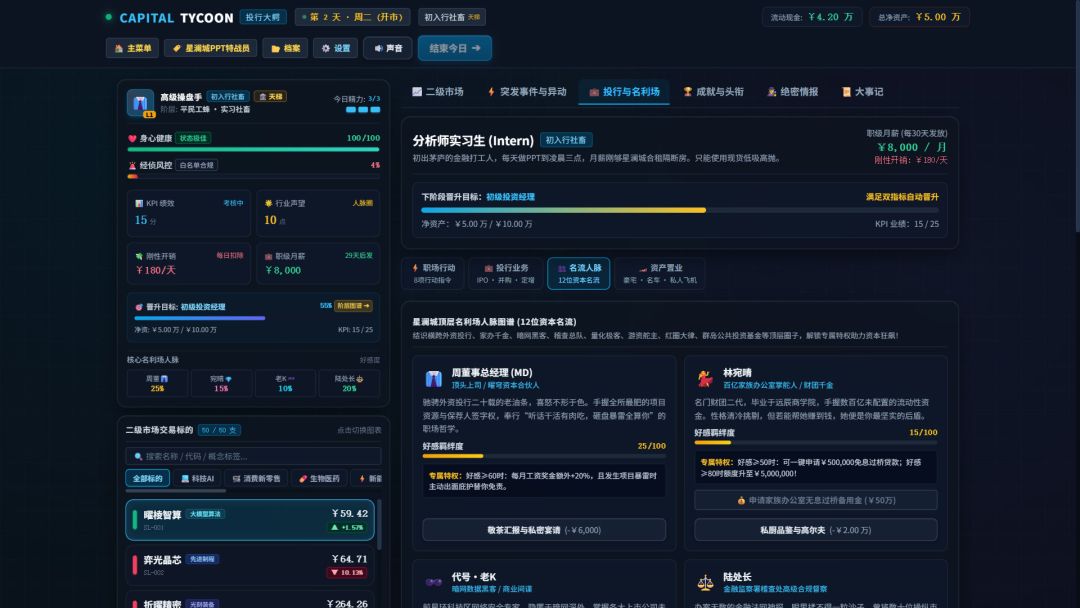Screen dimensions: 1080x608
Task: Filter stocks by 生物医药
Action: pos(319,479)
